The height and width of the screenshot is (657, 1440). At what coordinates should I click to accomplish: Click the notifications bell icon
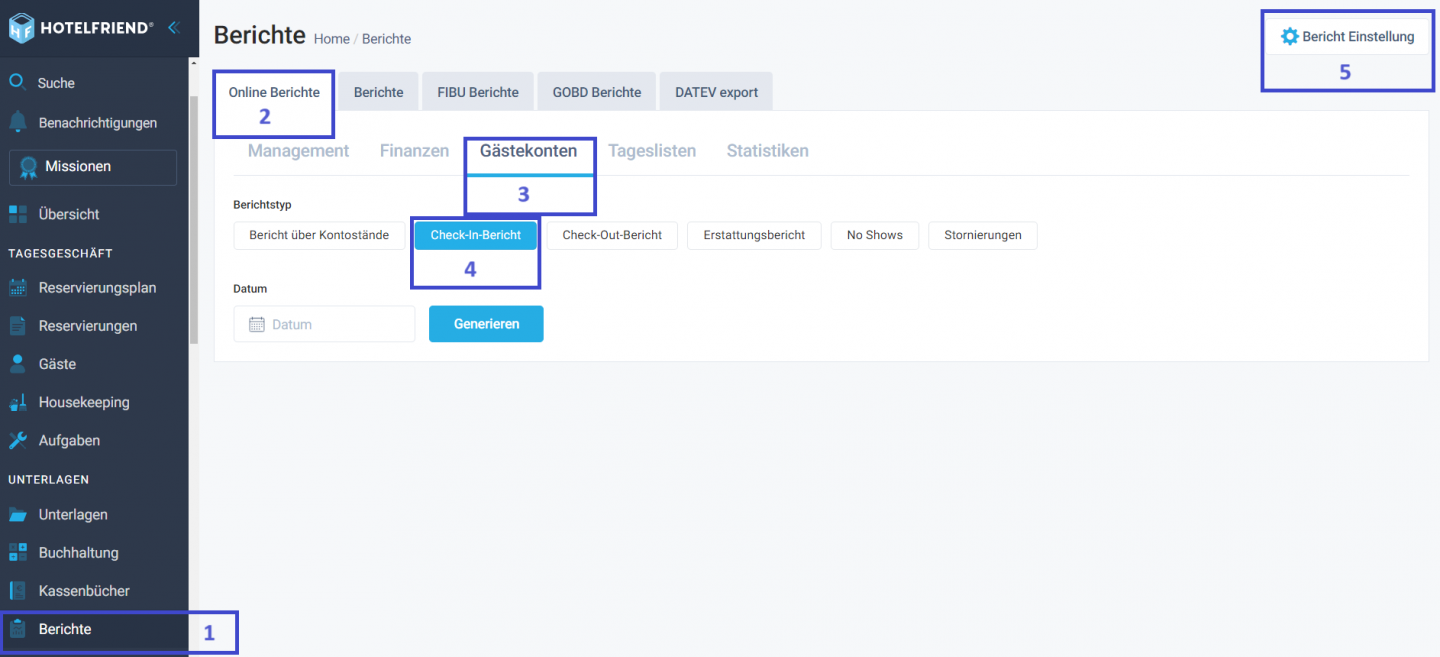pyautogui.click(x=17, y=122)
